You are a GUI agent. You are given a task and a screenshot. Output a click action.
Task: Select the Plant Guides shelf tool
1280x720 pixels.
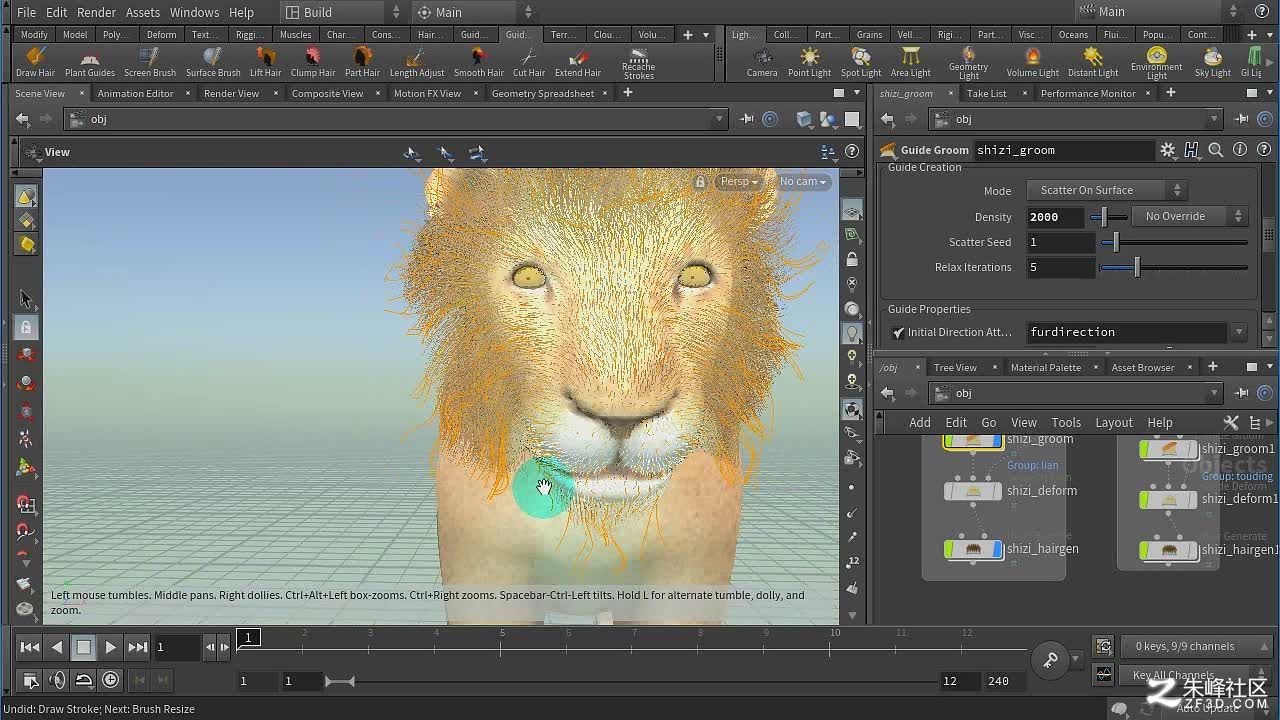[x=90, y=62]
